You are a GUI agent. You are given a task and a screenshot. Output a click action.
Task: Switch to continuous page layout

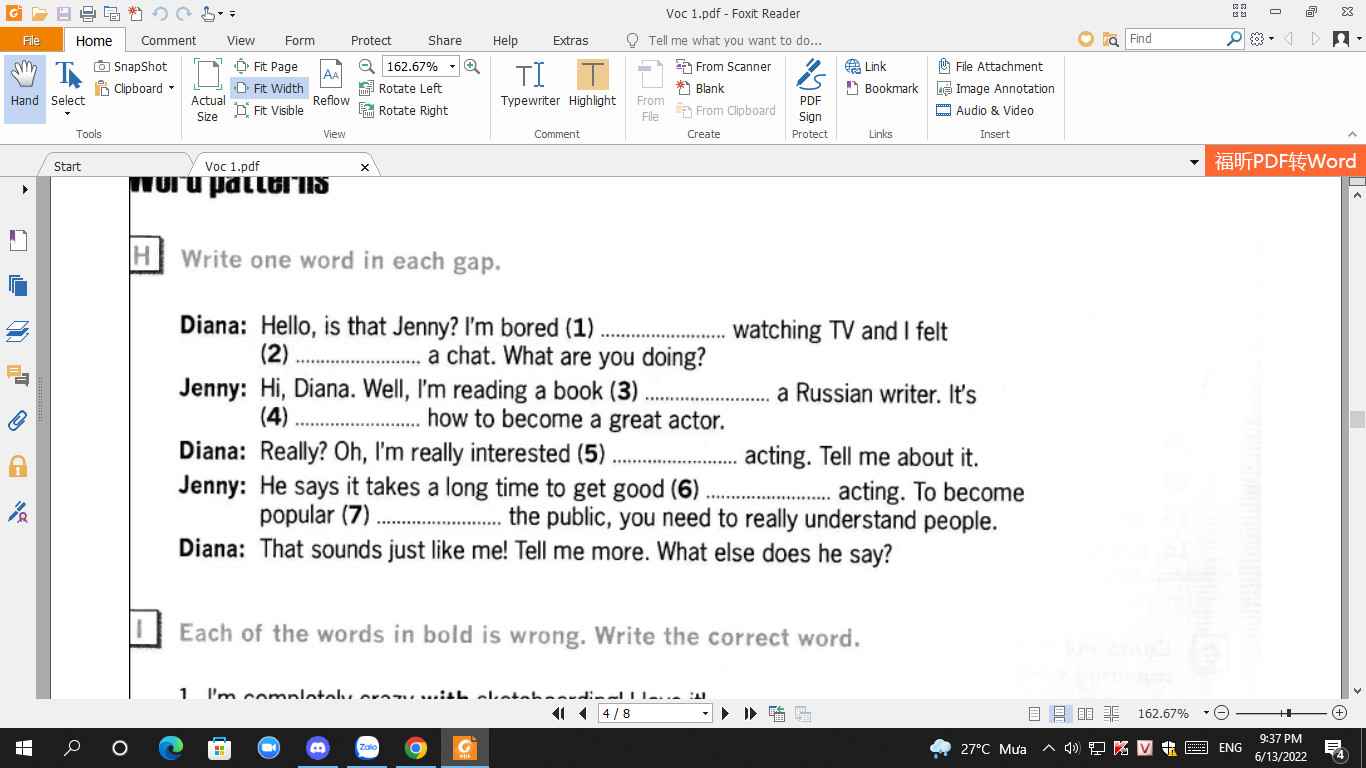[1059, 713]
